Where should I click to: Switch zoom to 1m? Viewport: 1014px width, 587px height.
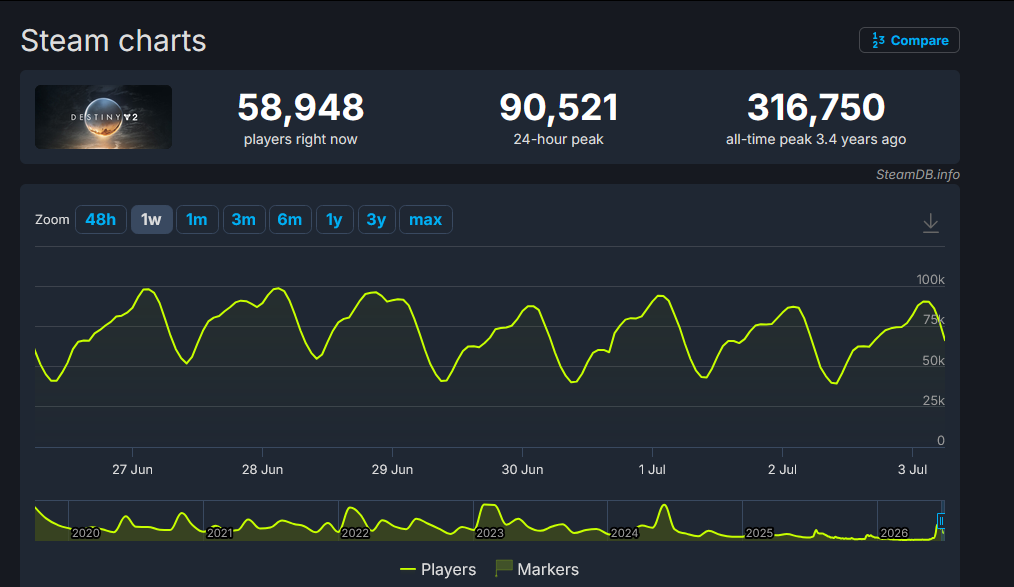(197, 220)
